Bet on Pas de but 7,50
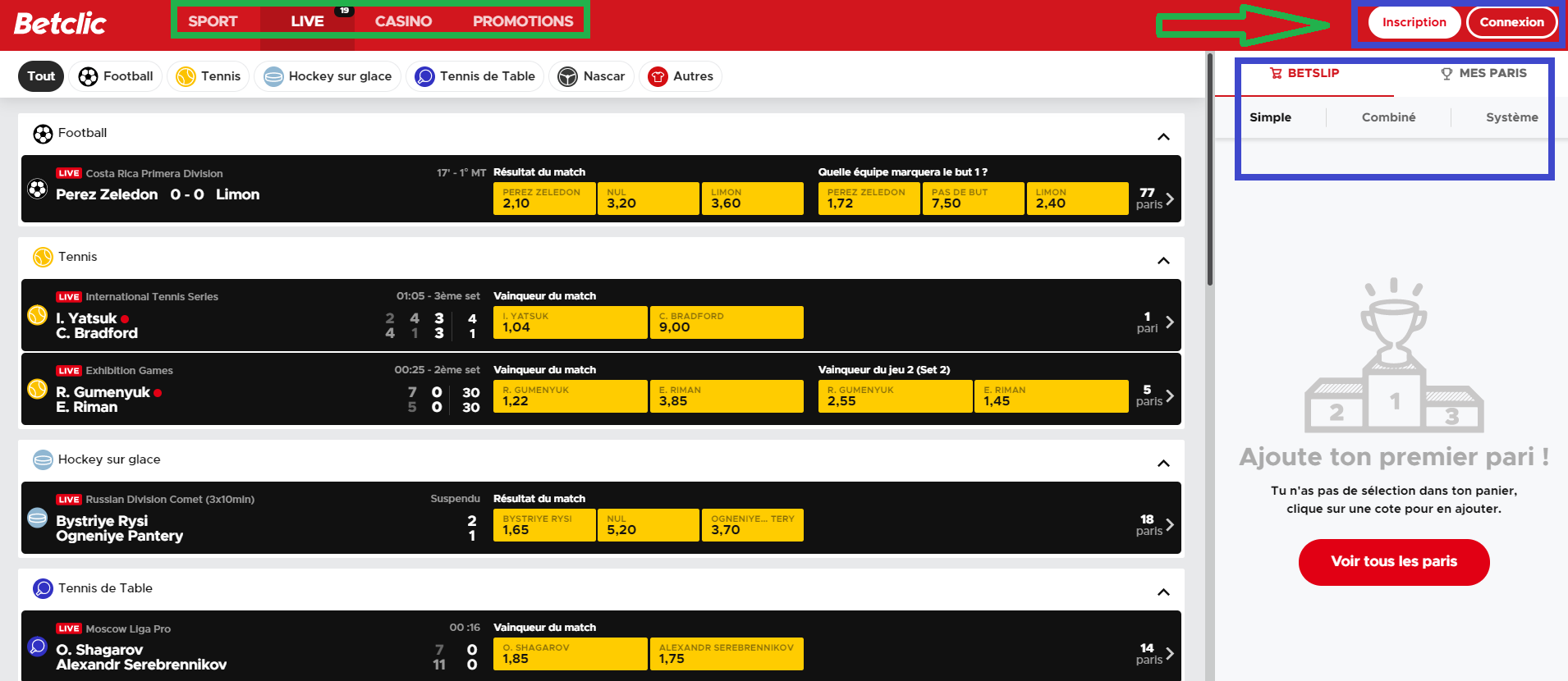 tap(973, 199)
